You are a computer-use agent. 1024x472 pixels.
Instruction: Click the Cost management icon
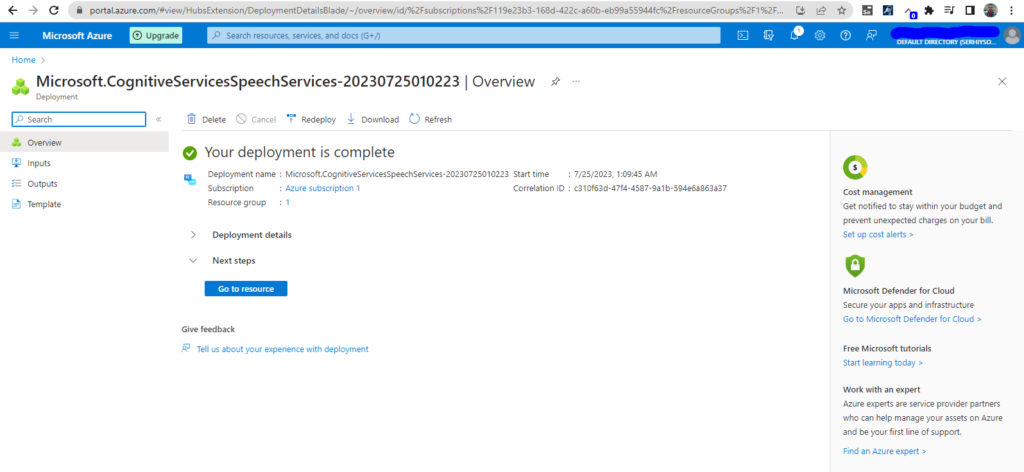[855, 168]
